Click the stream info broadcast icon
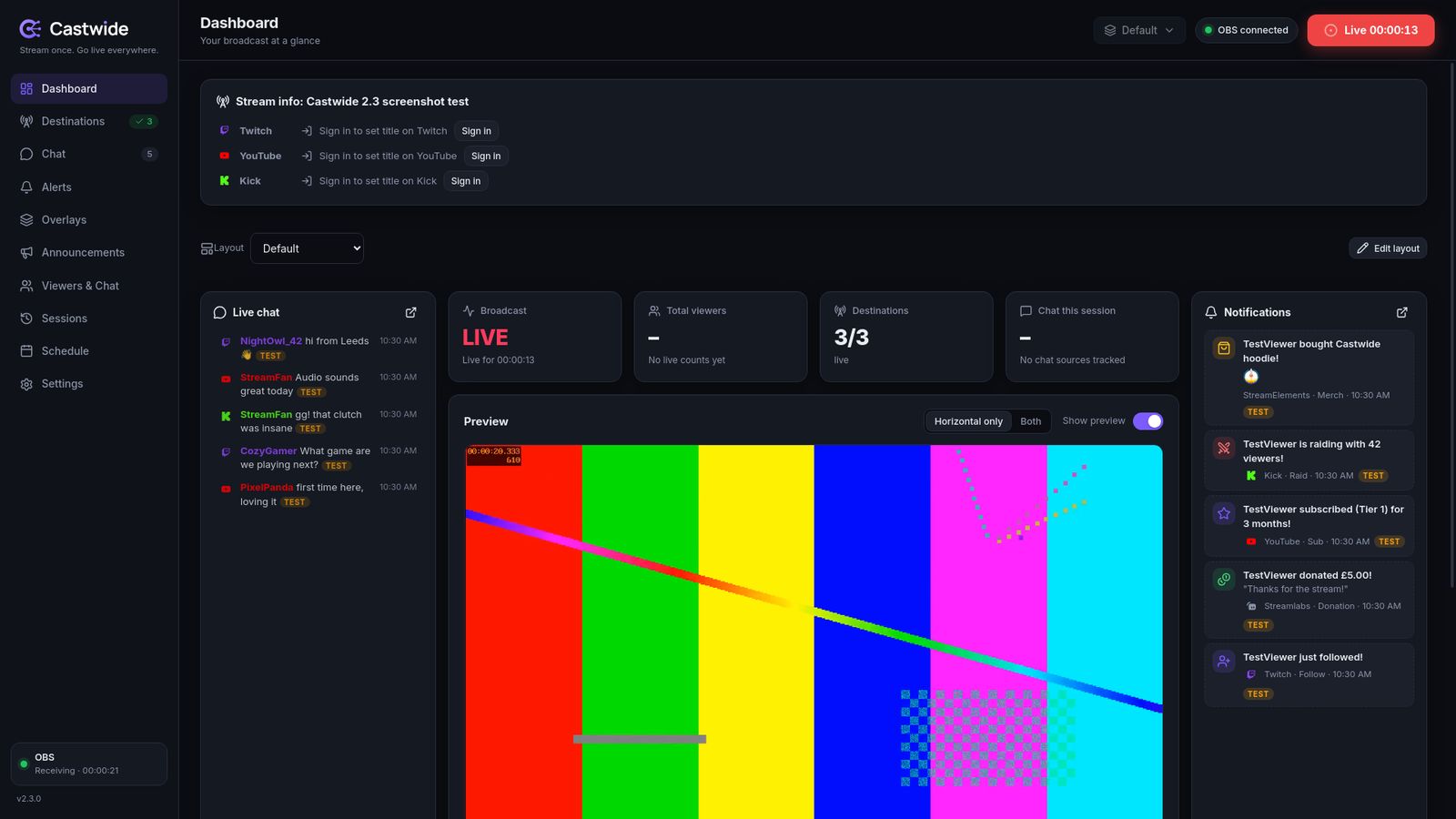The width and height of the screenshot is (1456, 819). click(x=223, y=102)
